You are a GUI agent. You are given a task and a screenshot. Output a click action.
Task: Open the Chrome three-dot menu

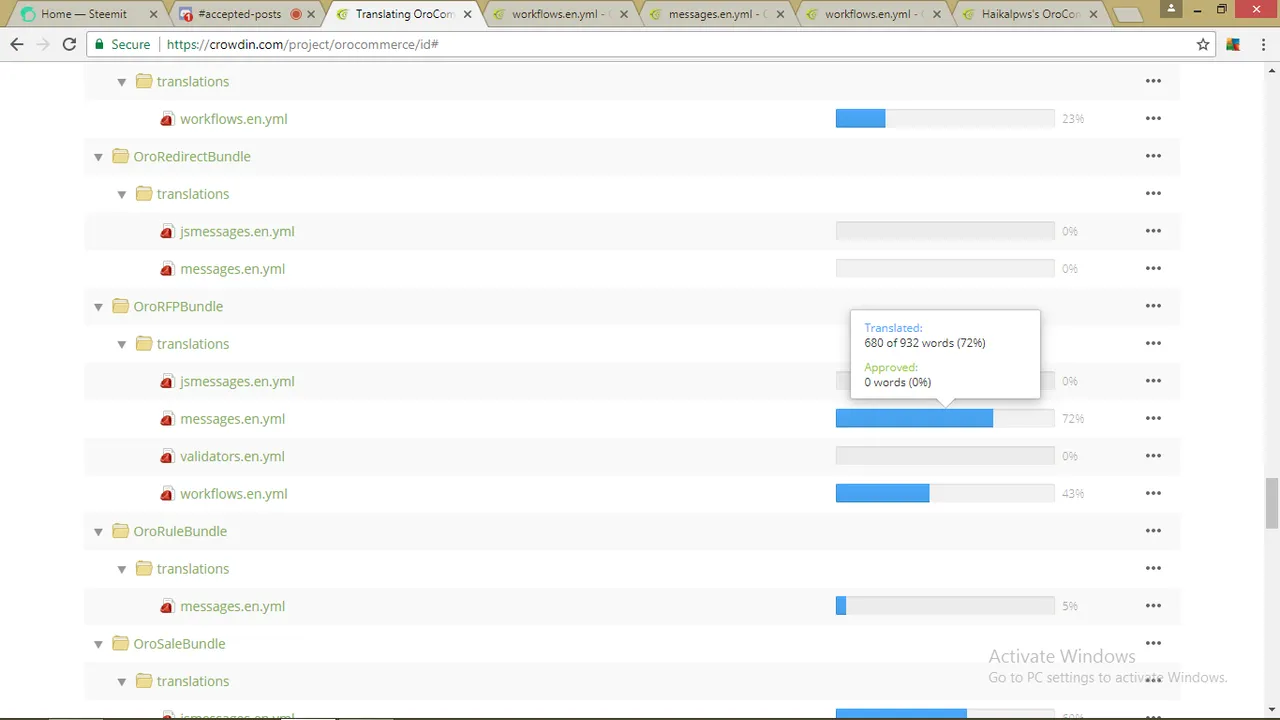click(1262, 45)
